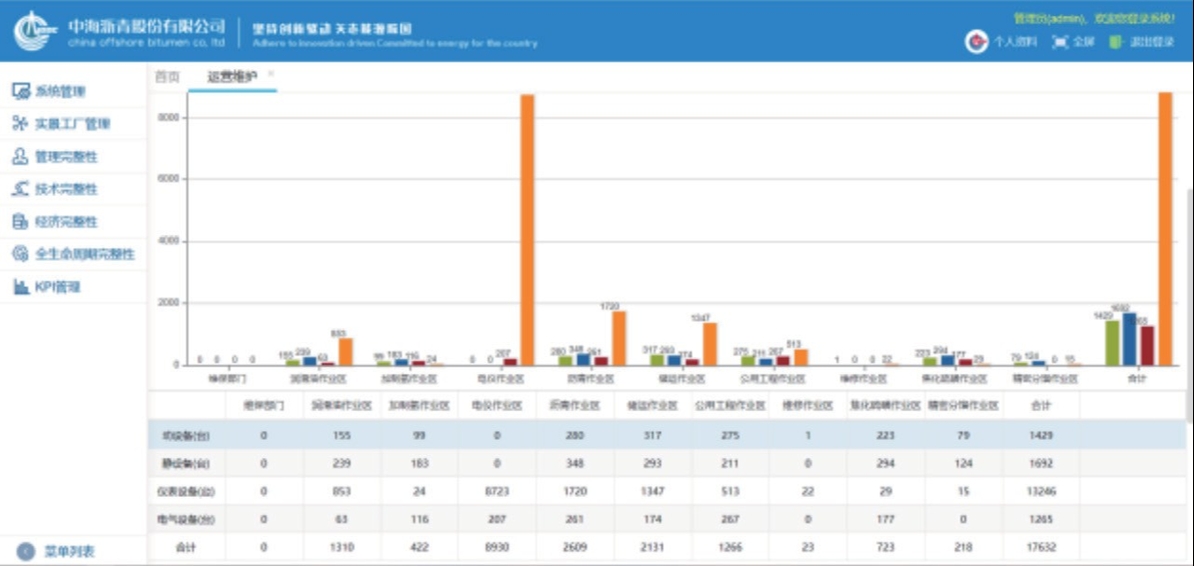Select the 运营维护 tab

(231, 77)
